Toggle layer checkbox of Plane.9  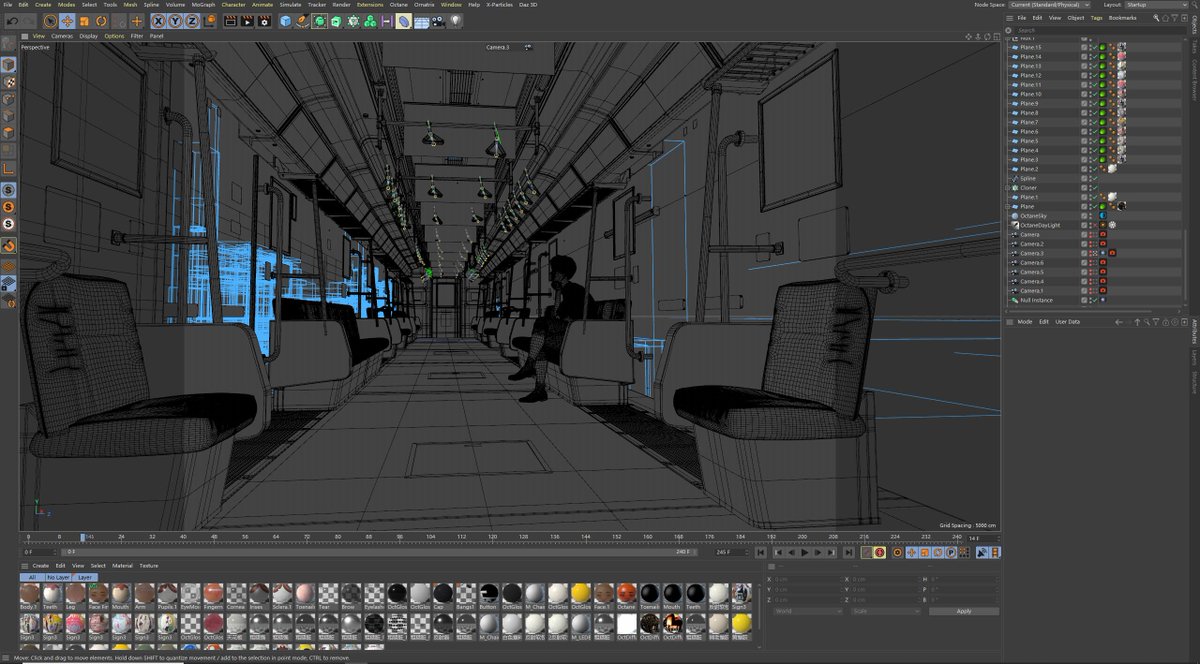[x=1084, y=103]
